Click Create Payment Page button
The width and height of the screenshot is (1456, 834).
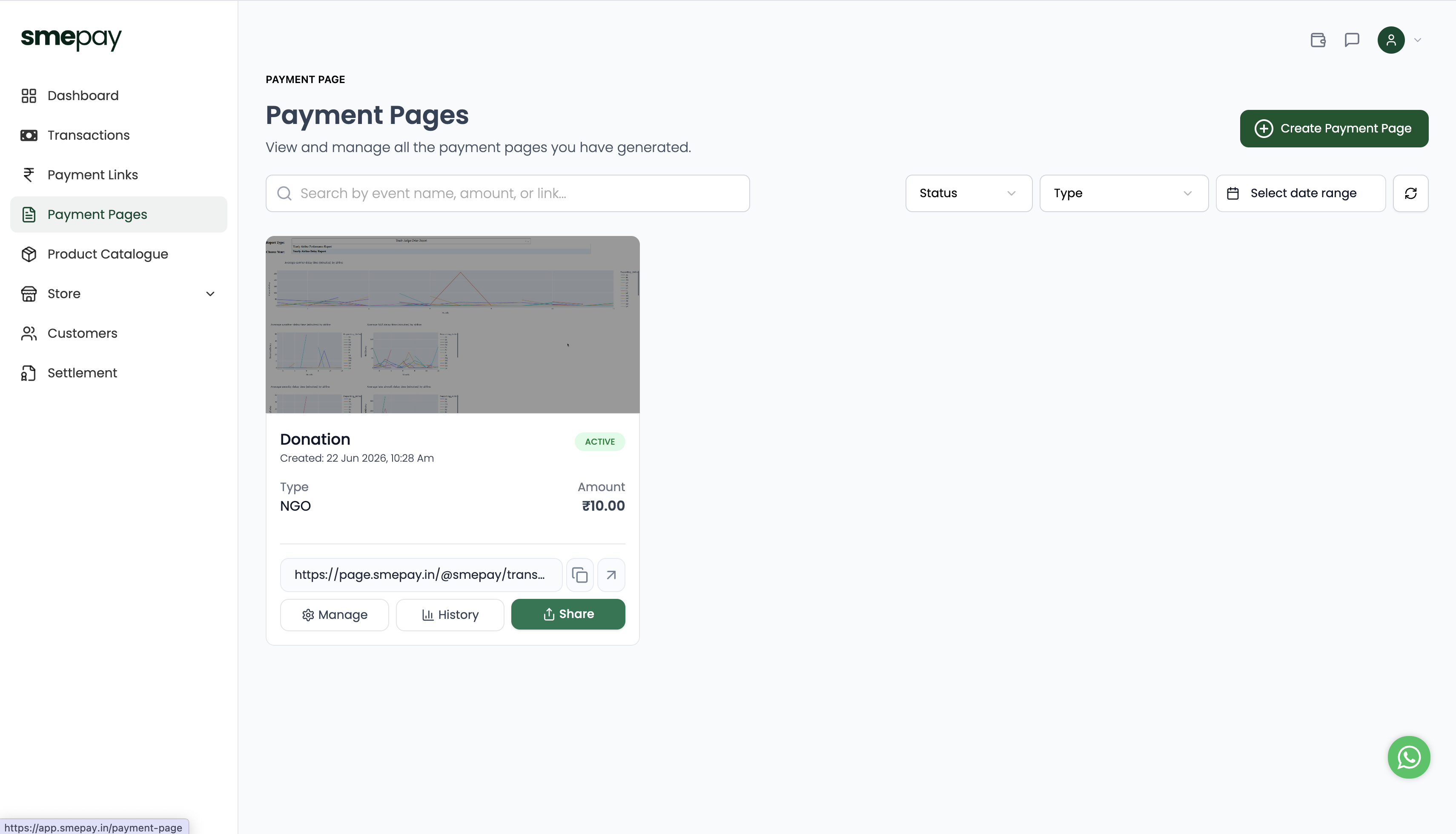tap(1334, 128)
